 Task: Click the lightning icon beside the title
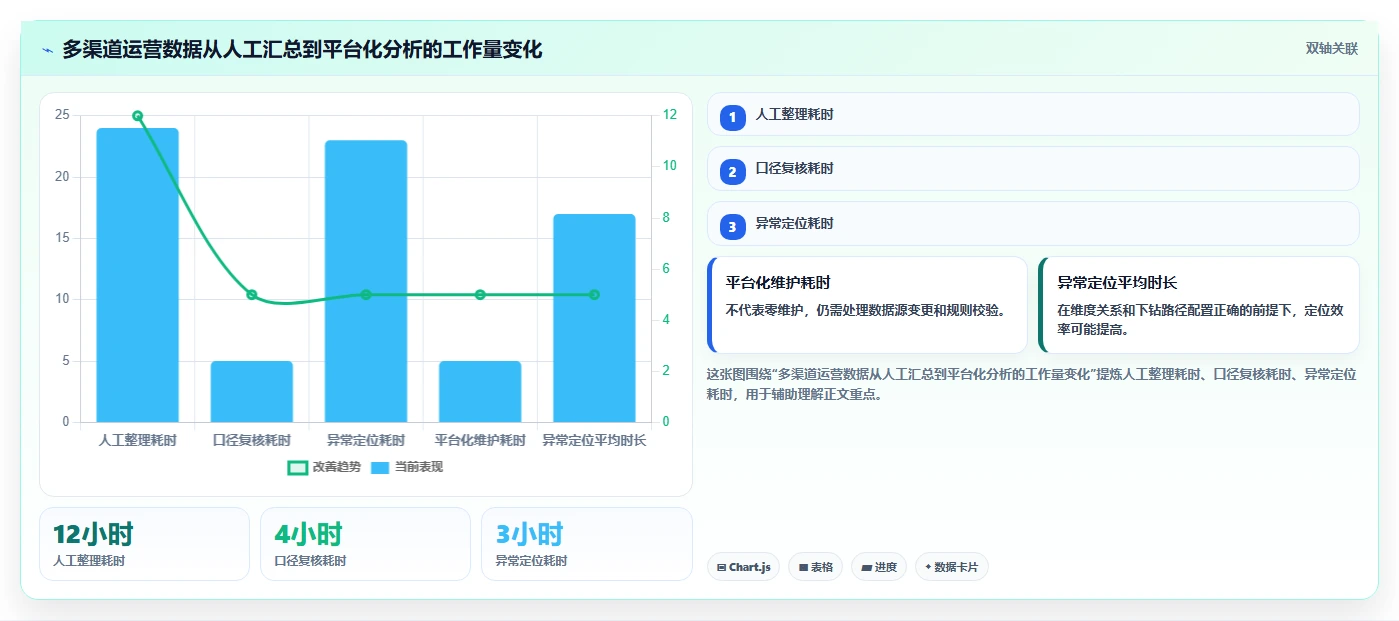point(47,50)
